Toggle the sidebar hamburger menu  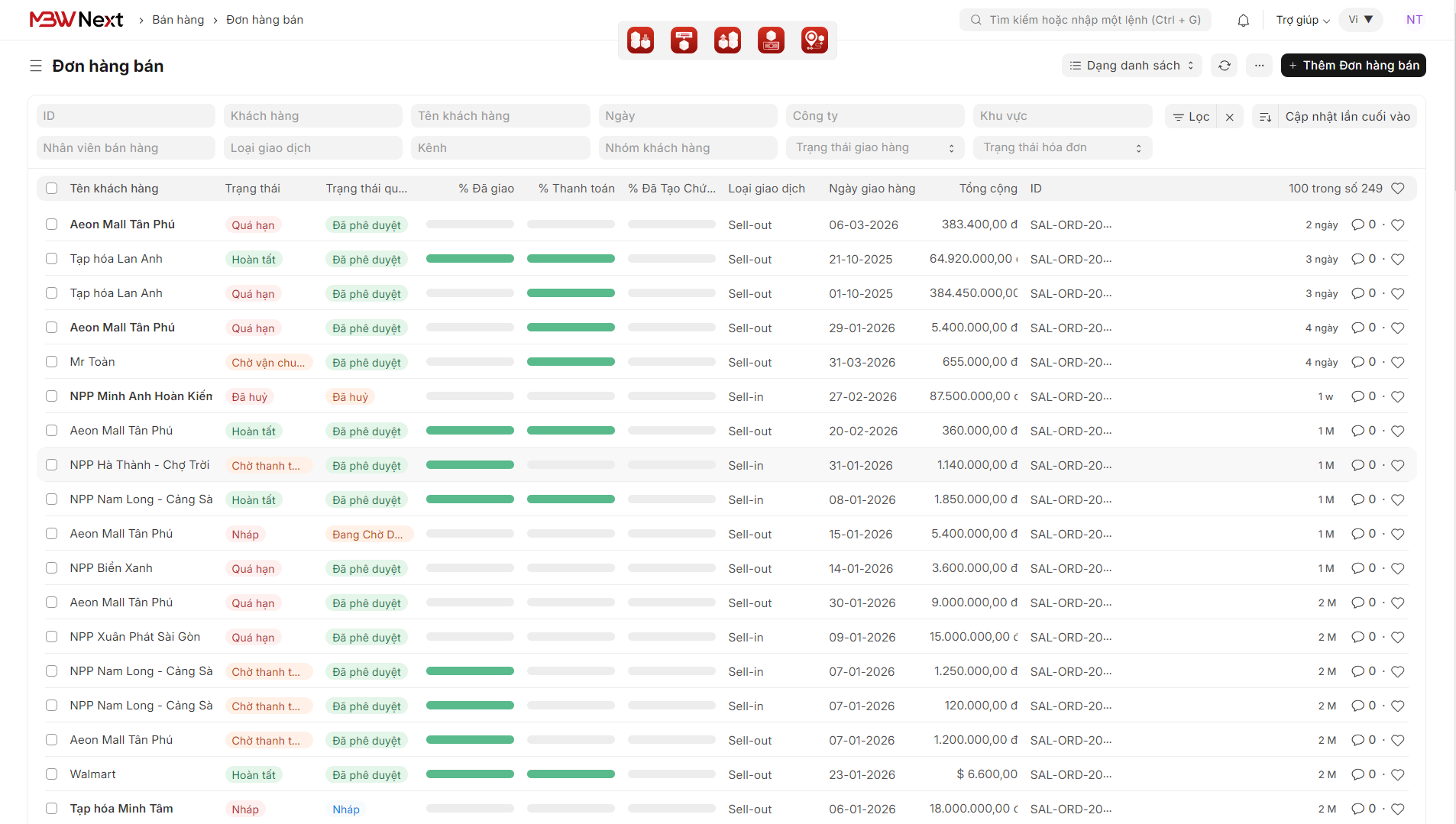click(36, 66)
